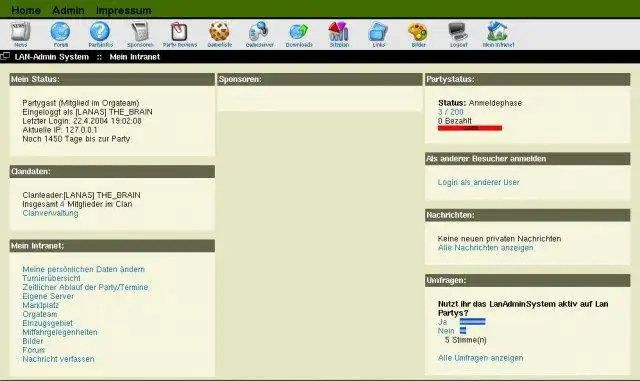The image size is (640, 381).
Task: Open the Turnierübersicht link
Action: [51, 278]
